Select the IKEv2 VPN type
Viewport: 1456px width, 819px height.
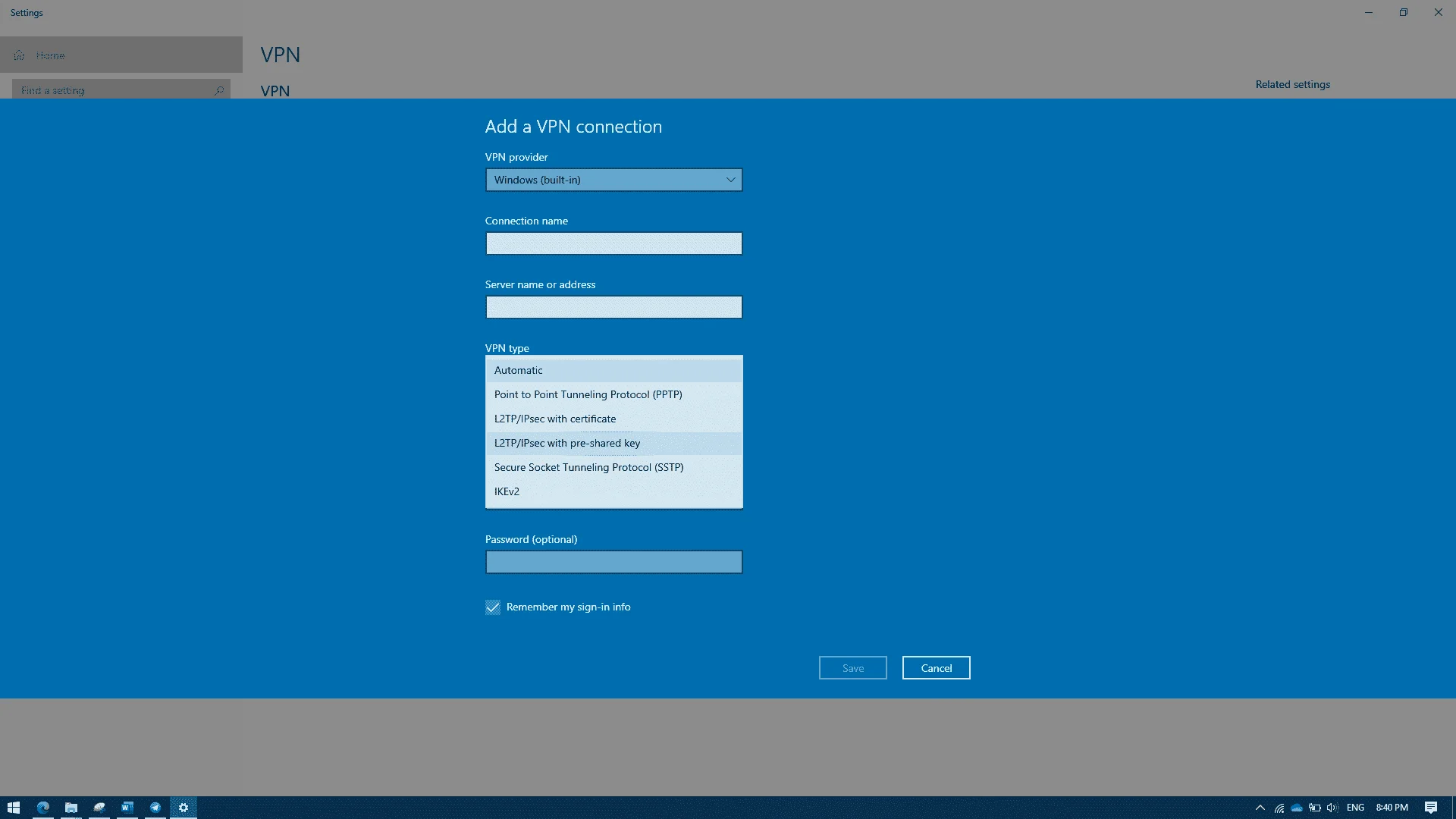pos(614,491)
